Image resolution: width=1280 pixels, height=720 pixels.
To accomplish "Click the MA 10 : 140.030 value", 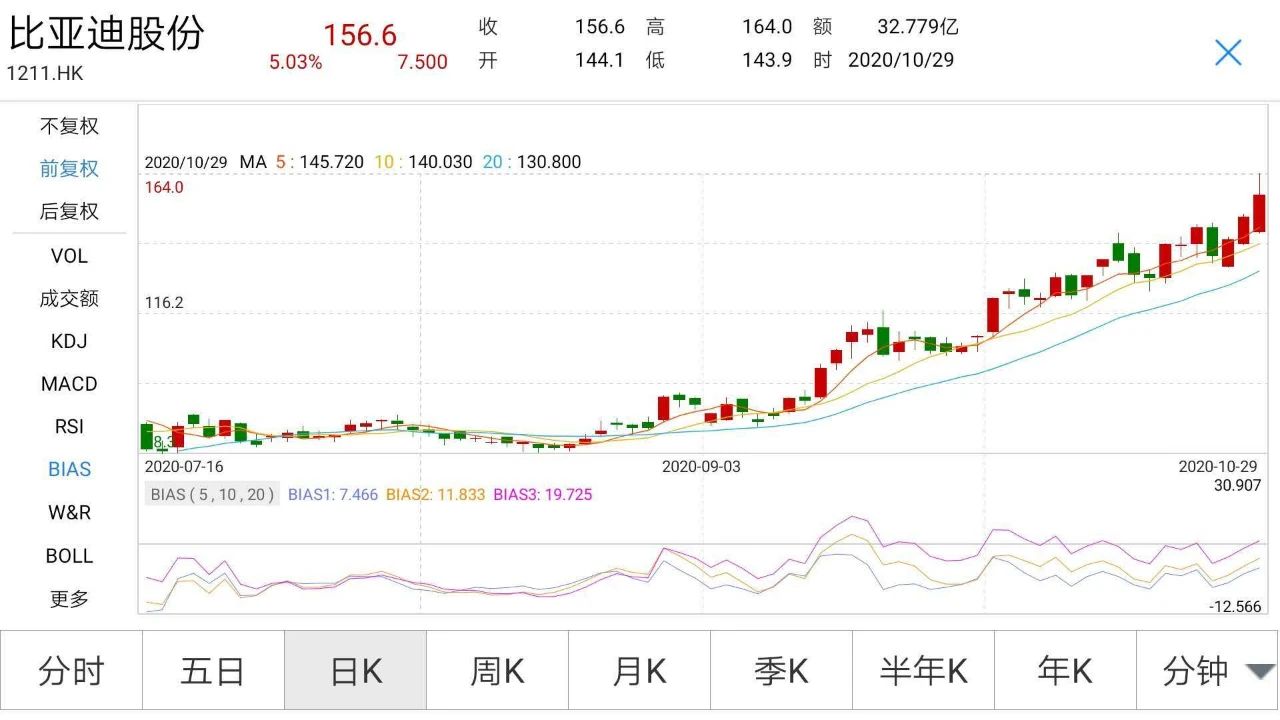I will click(423, 162).
